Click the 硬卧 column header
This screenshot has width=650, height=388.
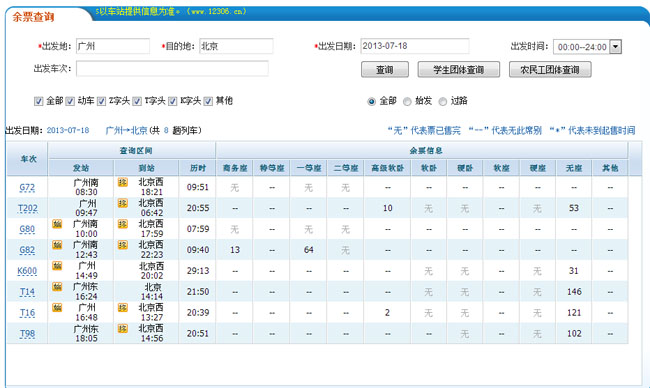[465, 168]
